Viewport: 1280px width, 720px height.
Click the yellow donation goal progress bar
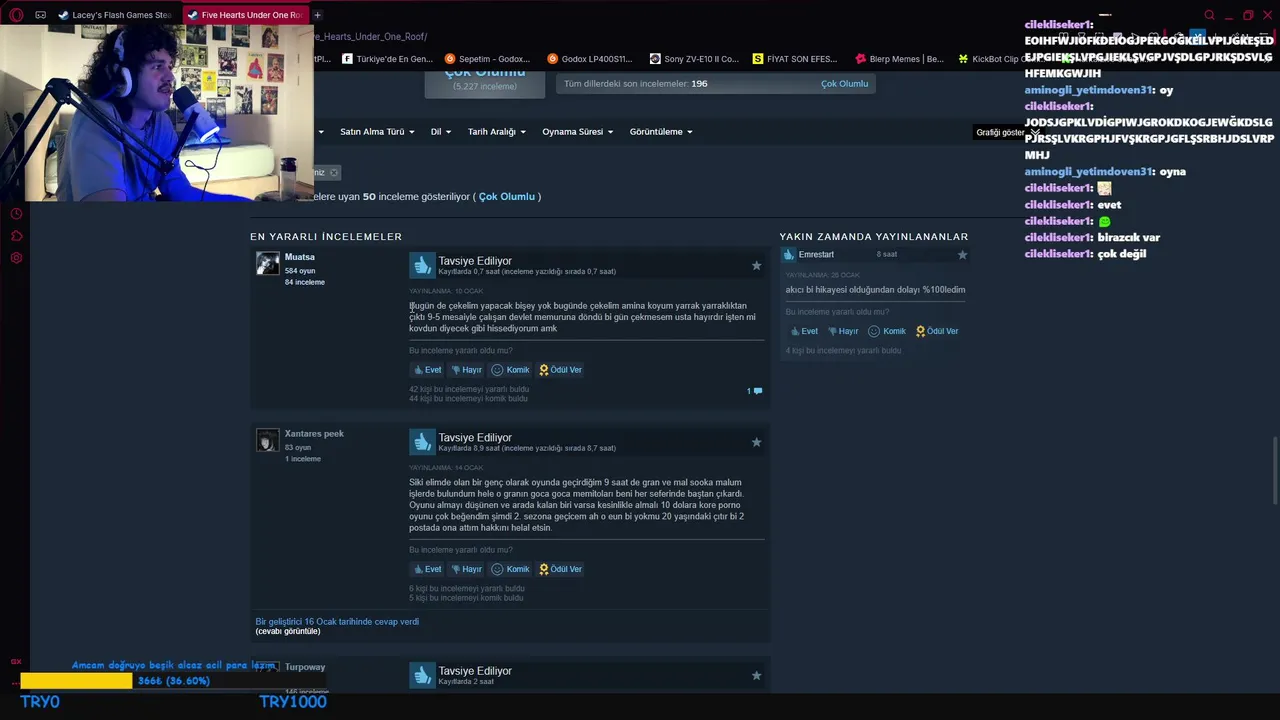[x=76, y=681]
